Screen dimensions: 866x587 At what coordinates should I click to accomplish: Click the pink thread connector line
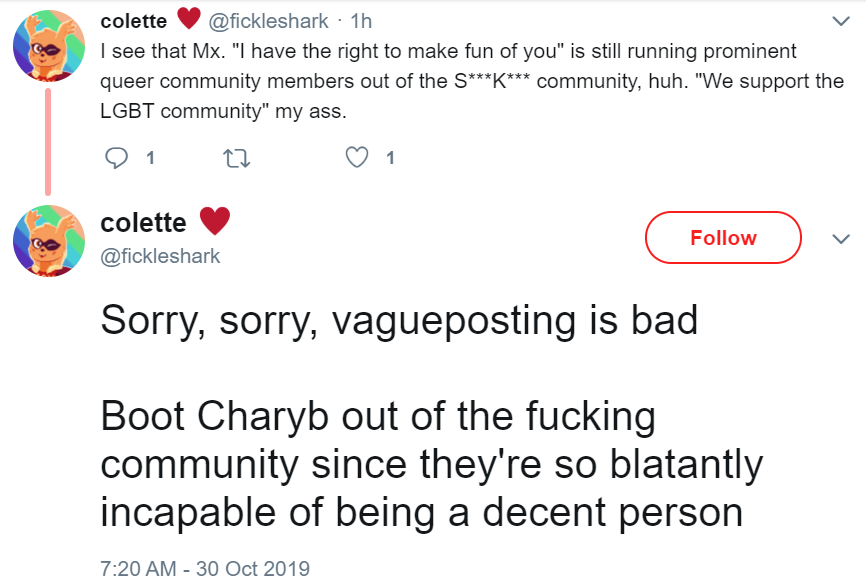click(x=47, y=140)
